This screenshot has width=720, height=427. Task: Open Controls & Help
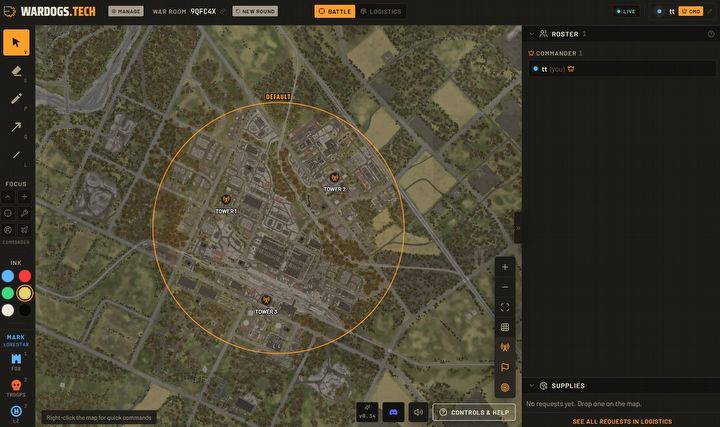(474, 412)
